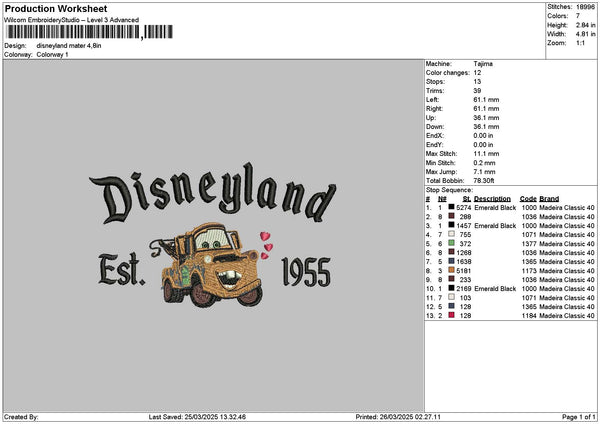Image resolution: width=600 pixels, height=424 pixels.
Task: Click code 1173 in stop row 8
Action: click(529, 271)
